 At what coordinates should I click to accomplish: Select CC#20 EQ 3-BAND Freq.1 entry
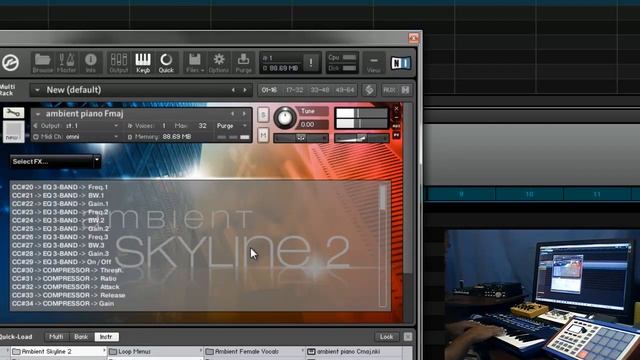pos(60,187)
